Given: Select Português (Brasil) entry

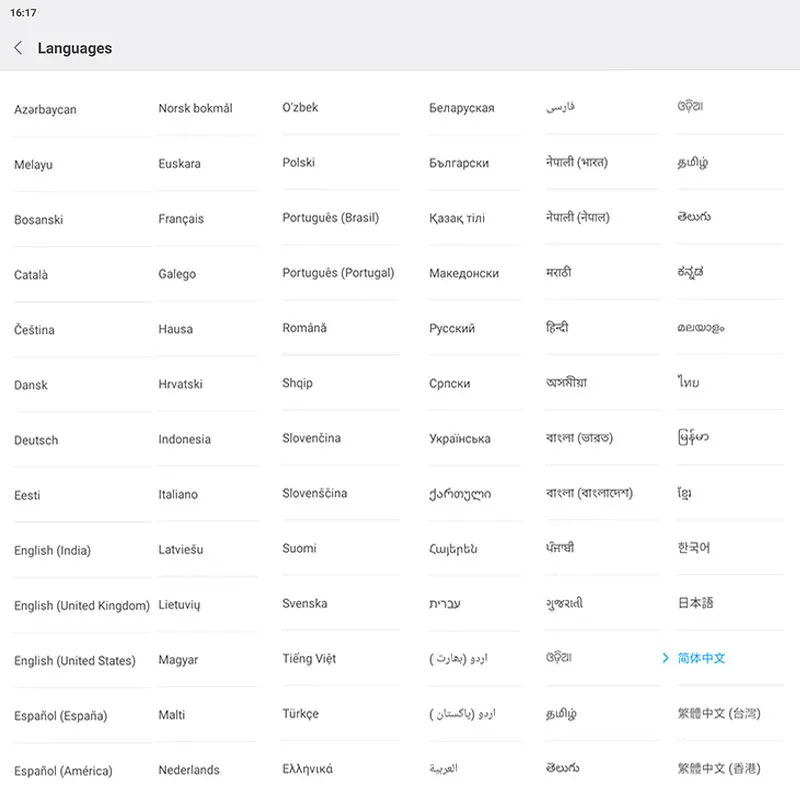Looking at the screenshot, I should point(331,218).
